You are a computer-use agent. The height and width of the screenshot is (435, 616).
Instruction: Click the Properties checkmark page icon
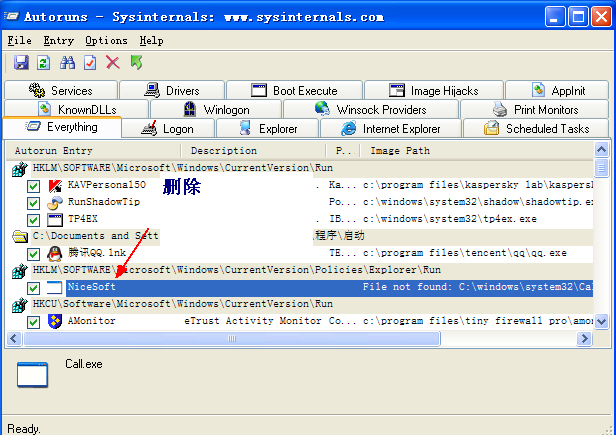(x=90, y=62)
